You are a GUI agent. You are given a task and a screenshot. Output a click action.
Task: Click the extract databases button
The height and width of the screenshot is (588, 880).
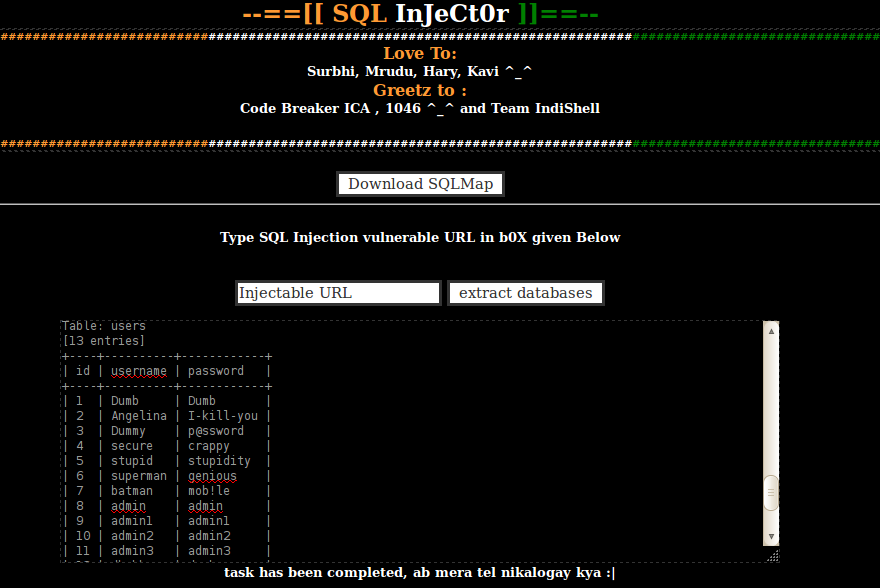click(x=525, y=293)
